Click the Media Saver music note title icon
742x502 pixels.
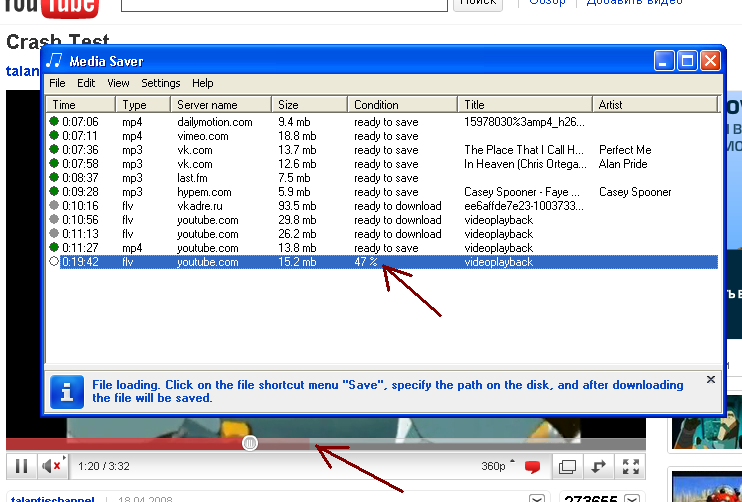coord(54,61)
